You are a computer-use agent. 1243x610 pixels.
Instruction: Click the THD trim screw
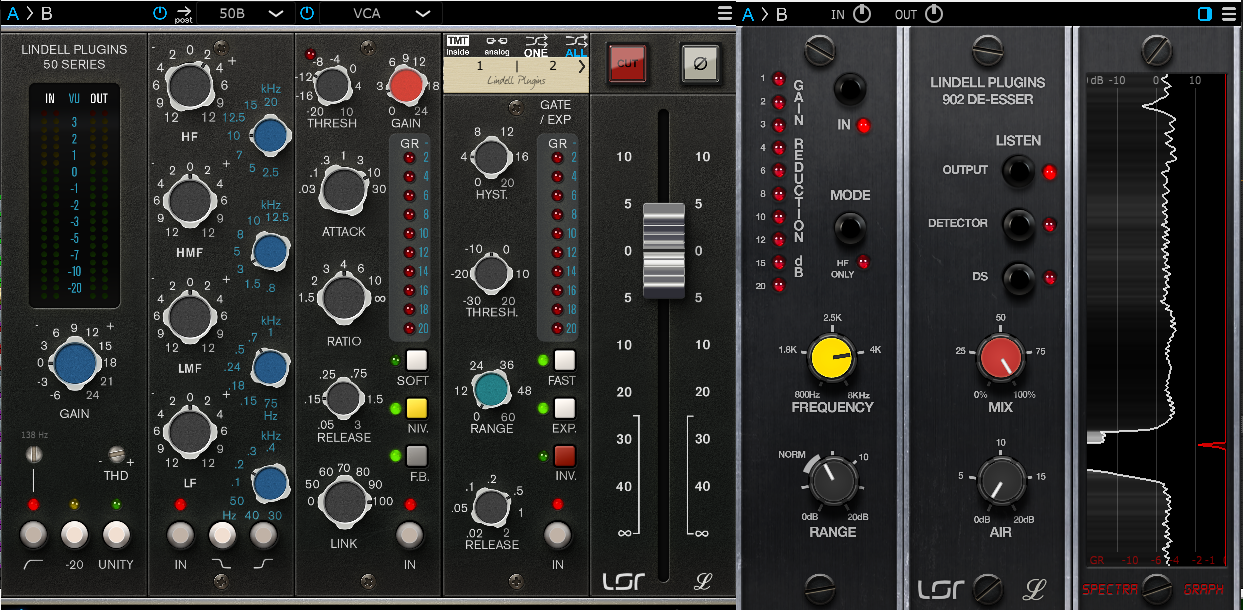(118, 455)
